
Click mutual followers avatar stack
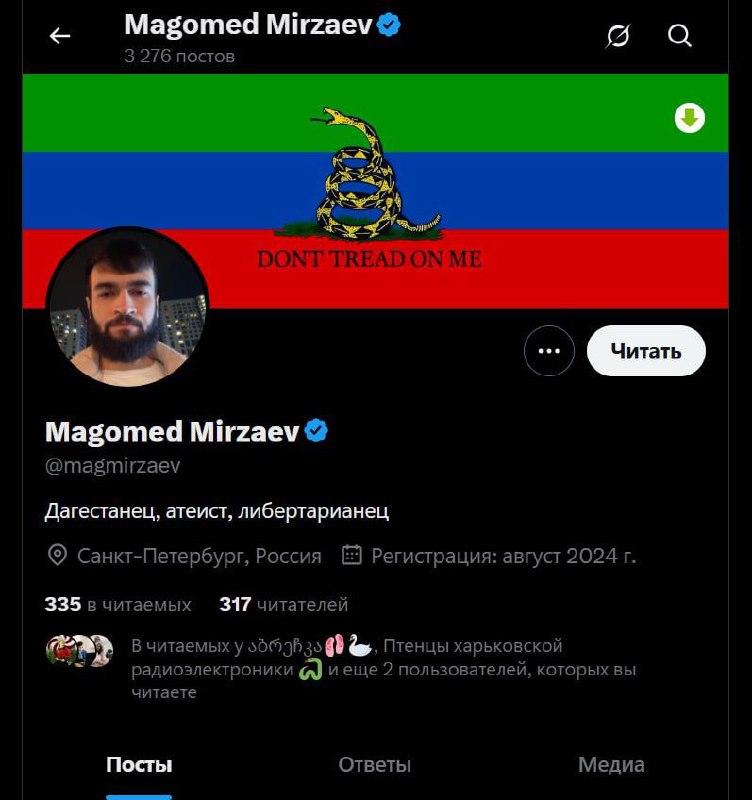point(79,651)
